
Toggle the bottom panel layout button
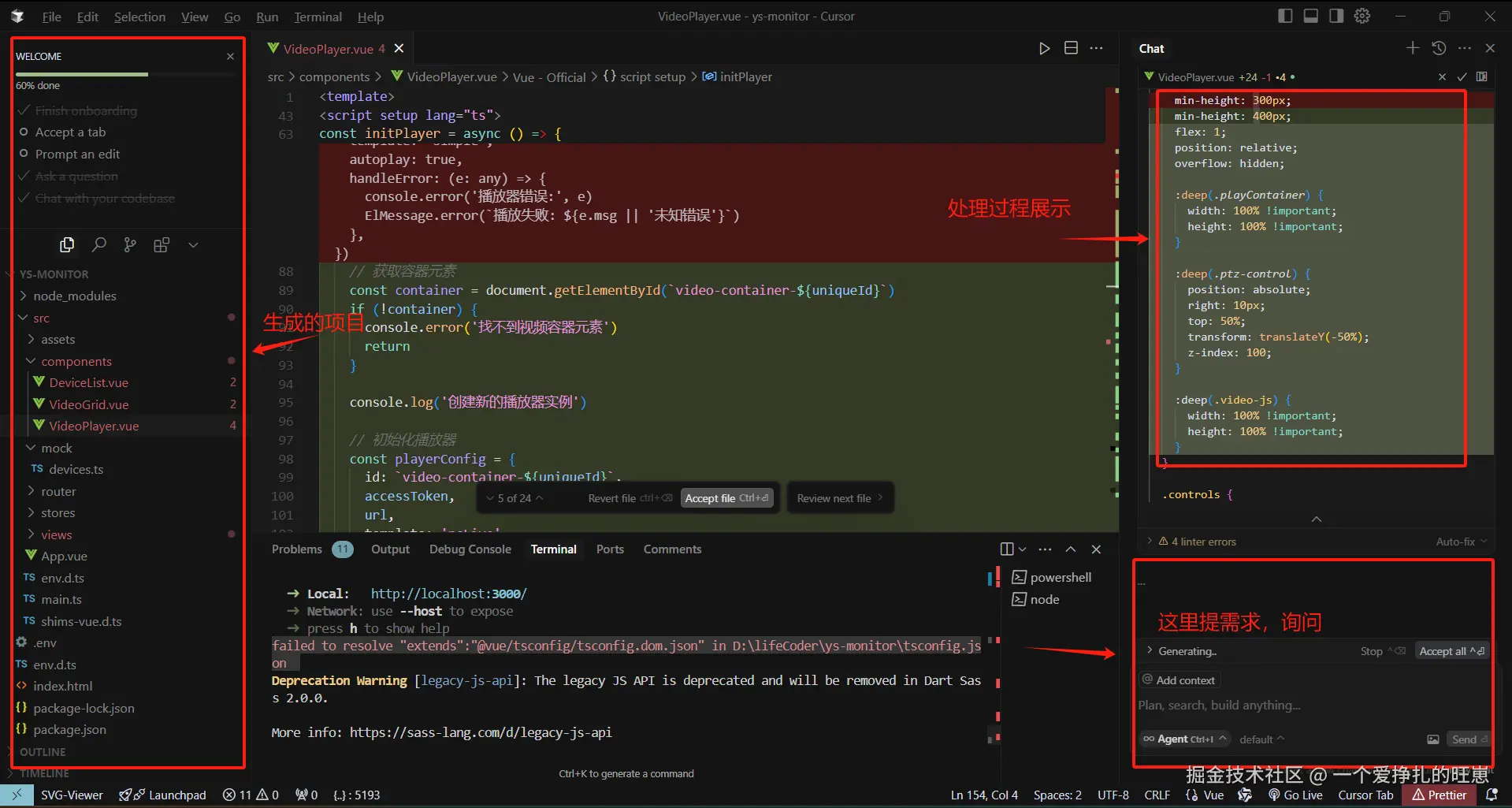(x=1311, y=16)
